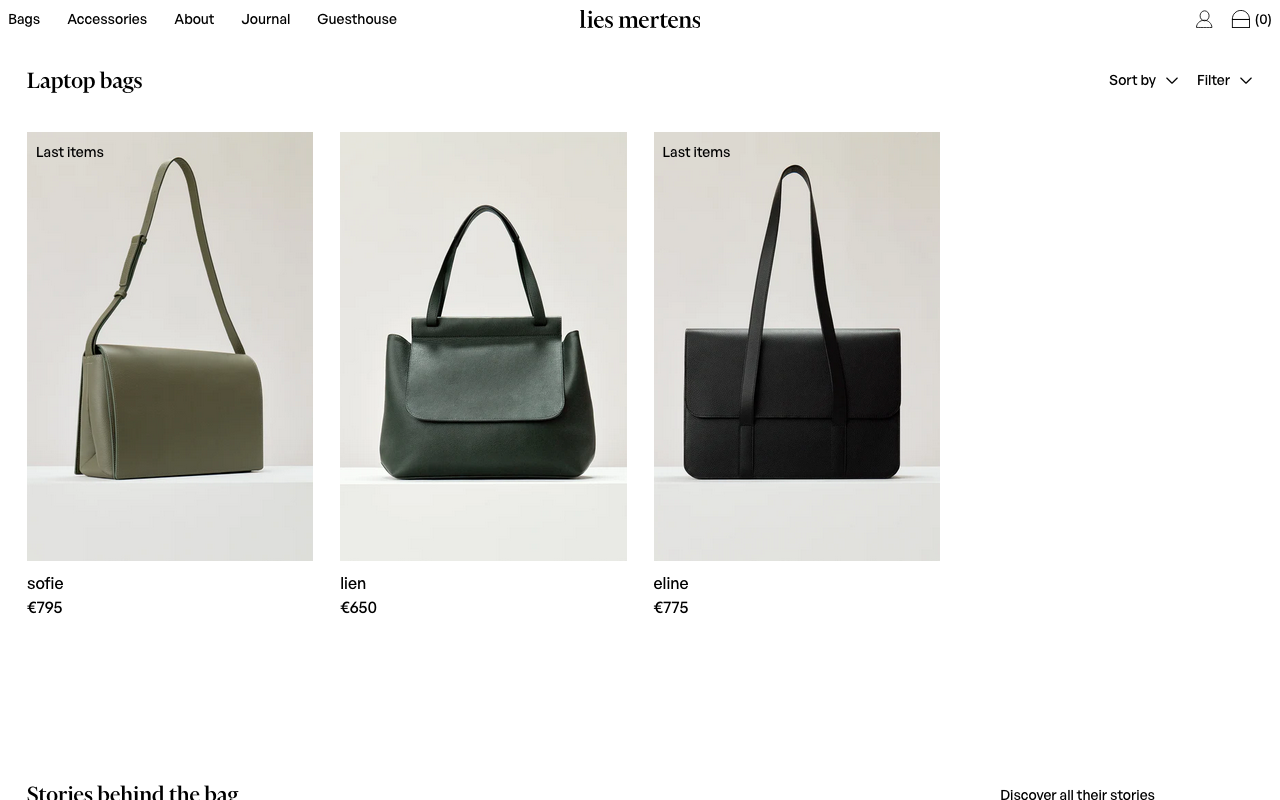1280x800 pixels.
Task: View the black eline bag image
Action: tap(796, 346)
